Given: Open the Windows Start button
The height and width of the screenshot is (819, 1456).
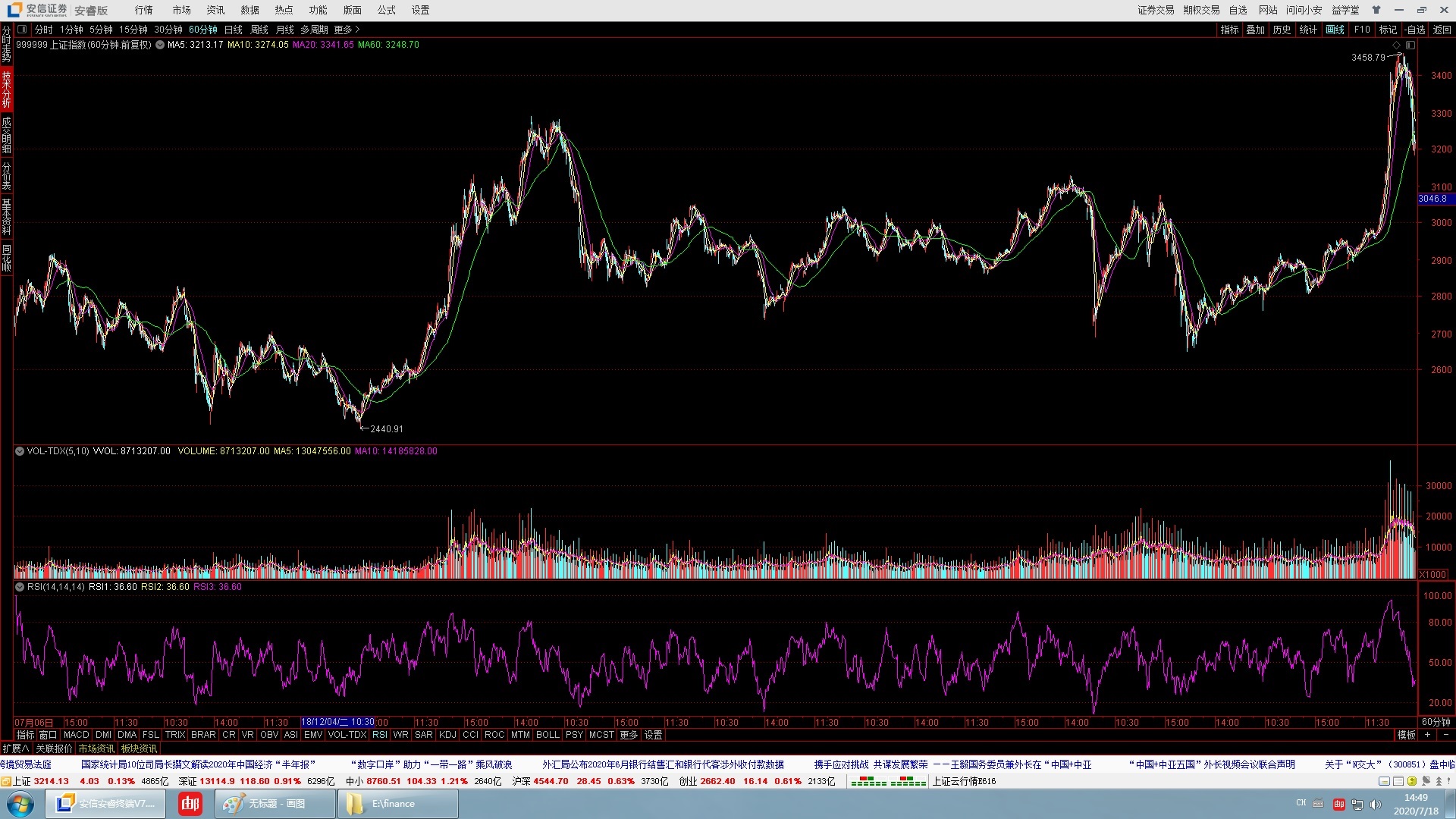Looking at the screenshot, I should (20, 804).
